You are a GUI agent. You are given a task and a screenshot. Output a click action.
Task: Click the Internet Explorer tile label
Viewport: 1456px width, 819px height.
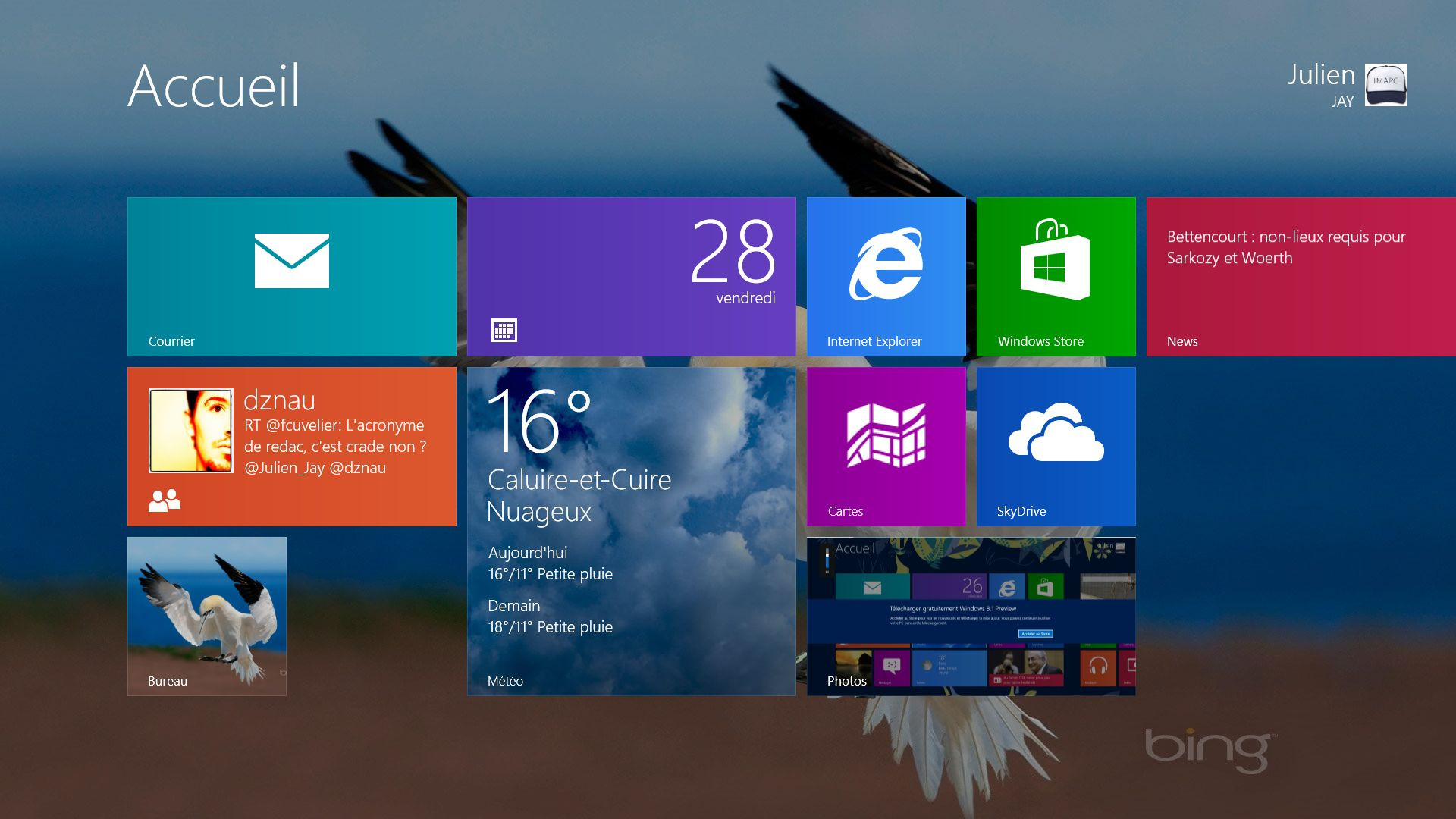[x=874, y=341]
